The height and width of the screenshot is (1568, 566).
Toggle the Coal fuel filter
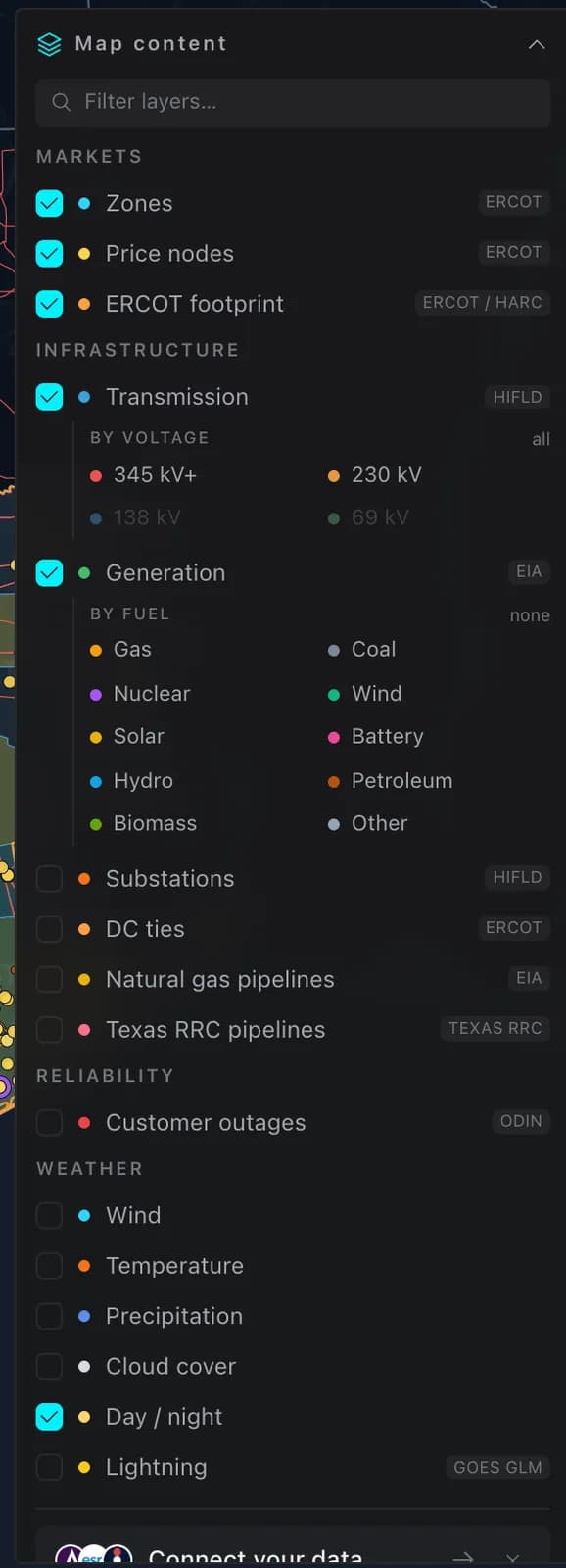[361, 650]
